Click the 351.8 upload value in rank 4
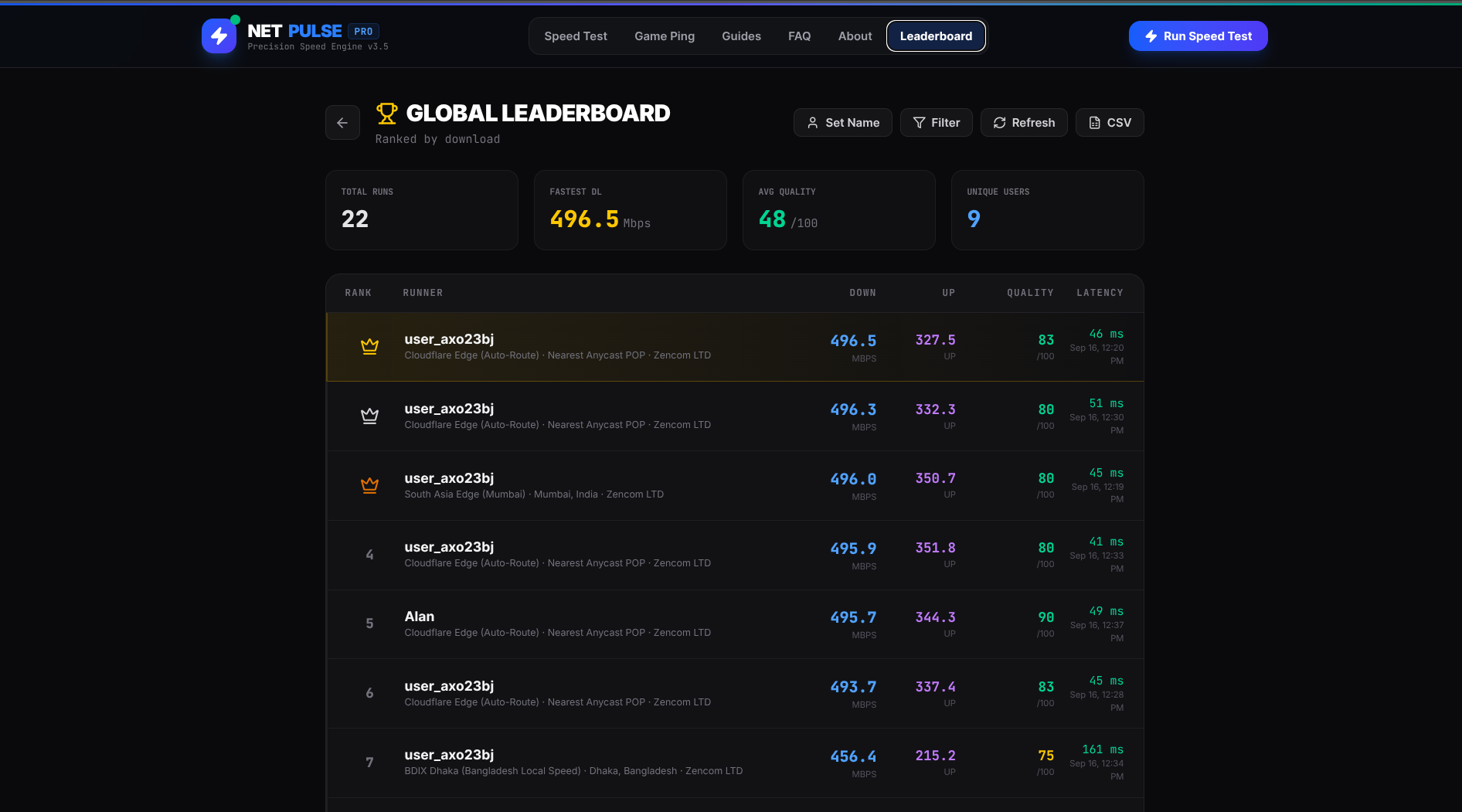Screen dimensions: 1462x812 [935, 548]
